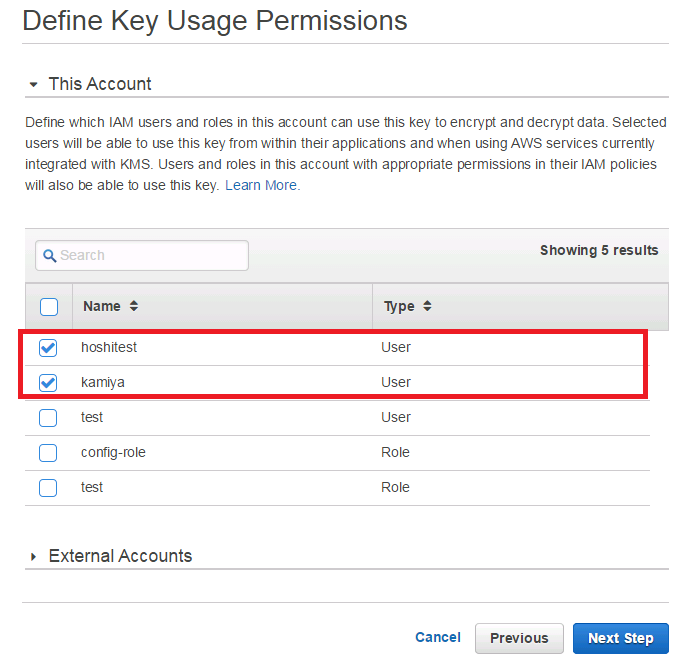Check the test user checkbox
Viewport: 682px width, 664px height.
48,418
